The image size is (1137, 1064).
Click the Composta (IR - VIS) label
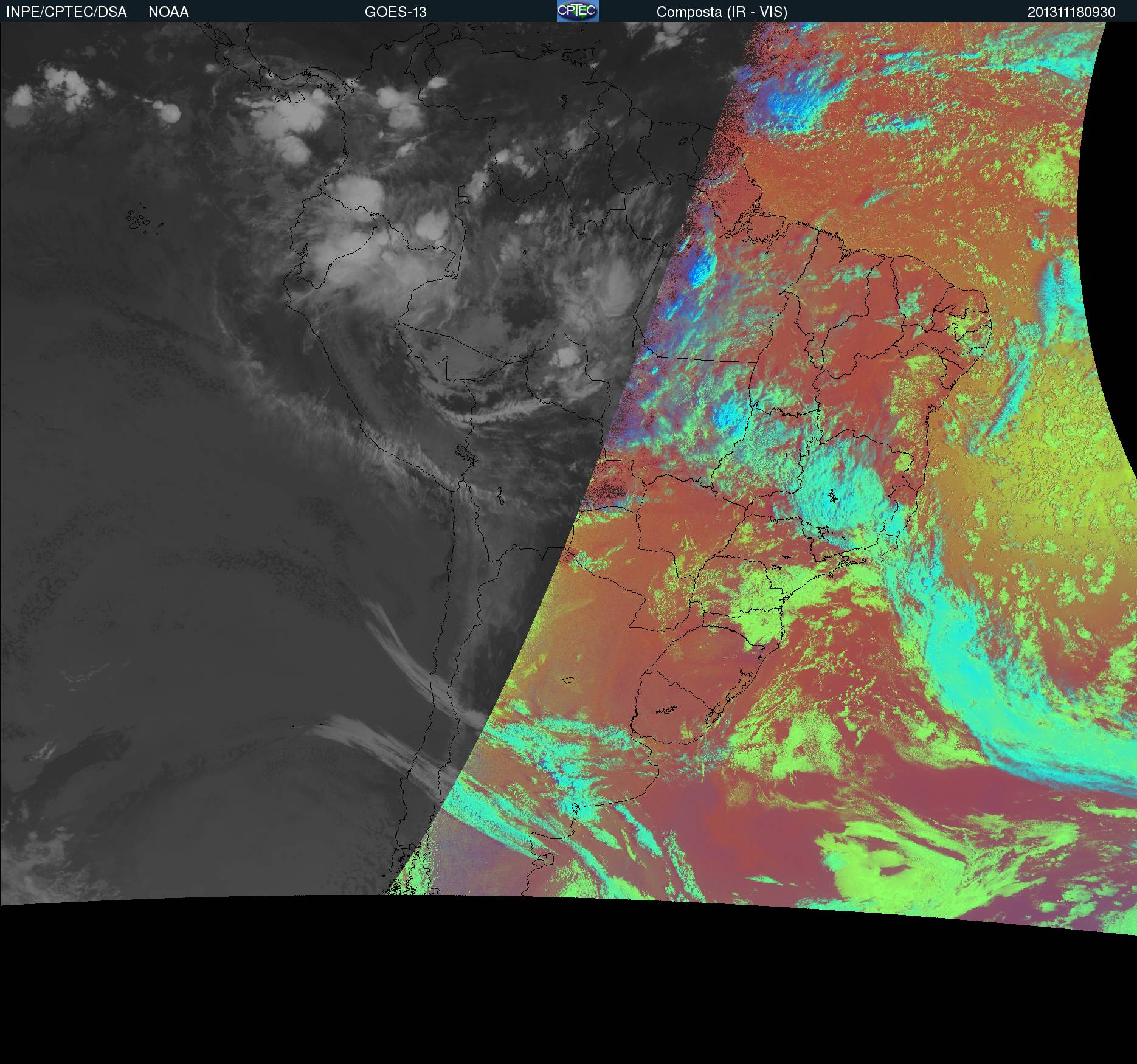pos(722,12)
